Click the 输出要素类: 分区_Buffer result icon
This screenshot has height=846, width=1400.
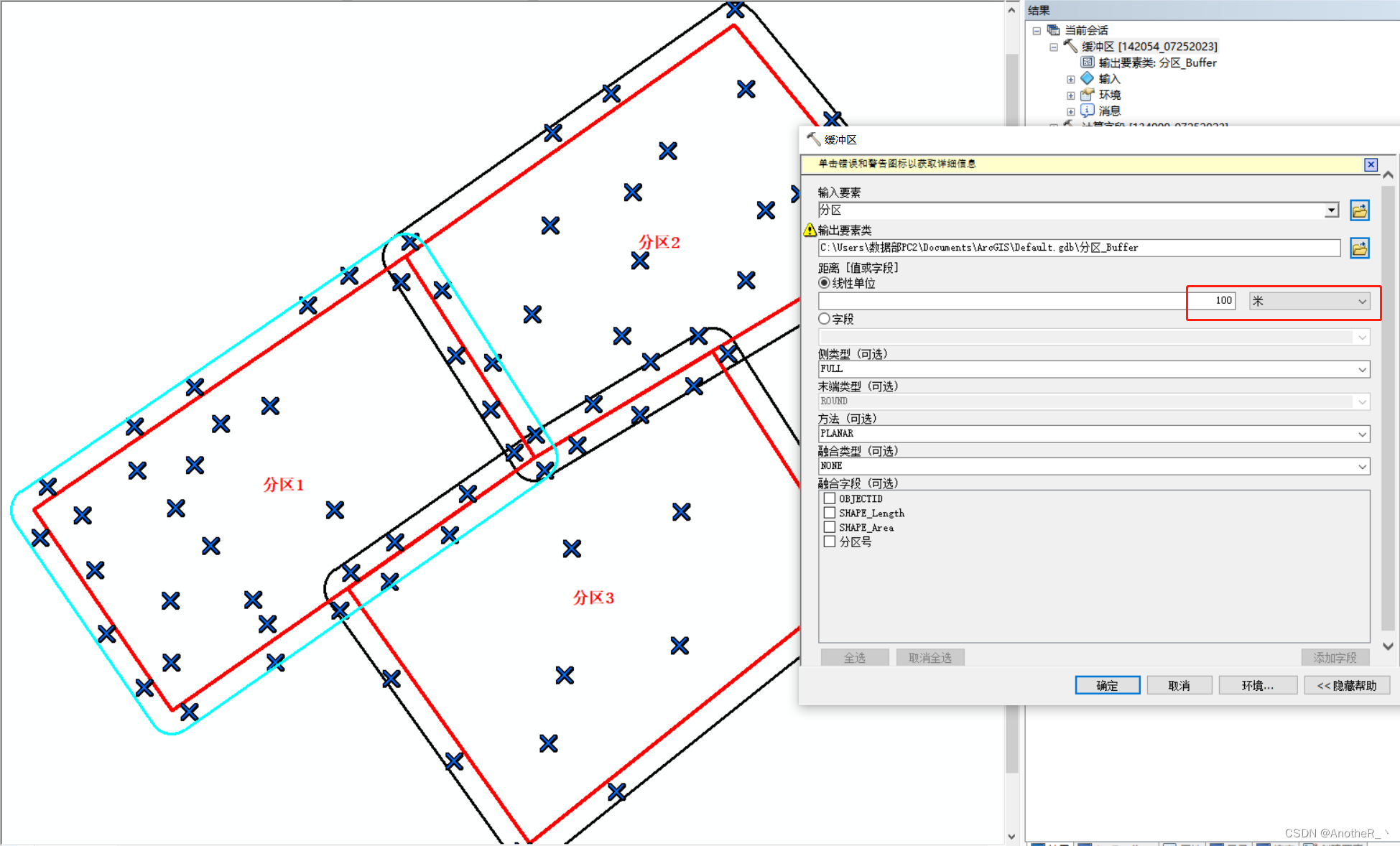(1087, 62)
